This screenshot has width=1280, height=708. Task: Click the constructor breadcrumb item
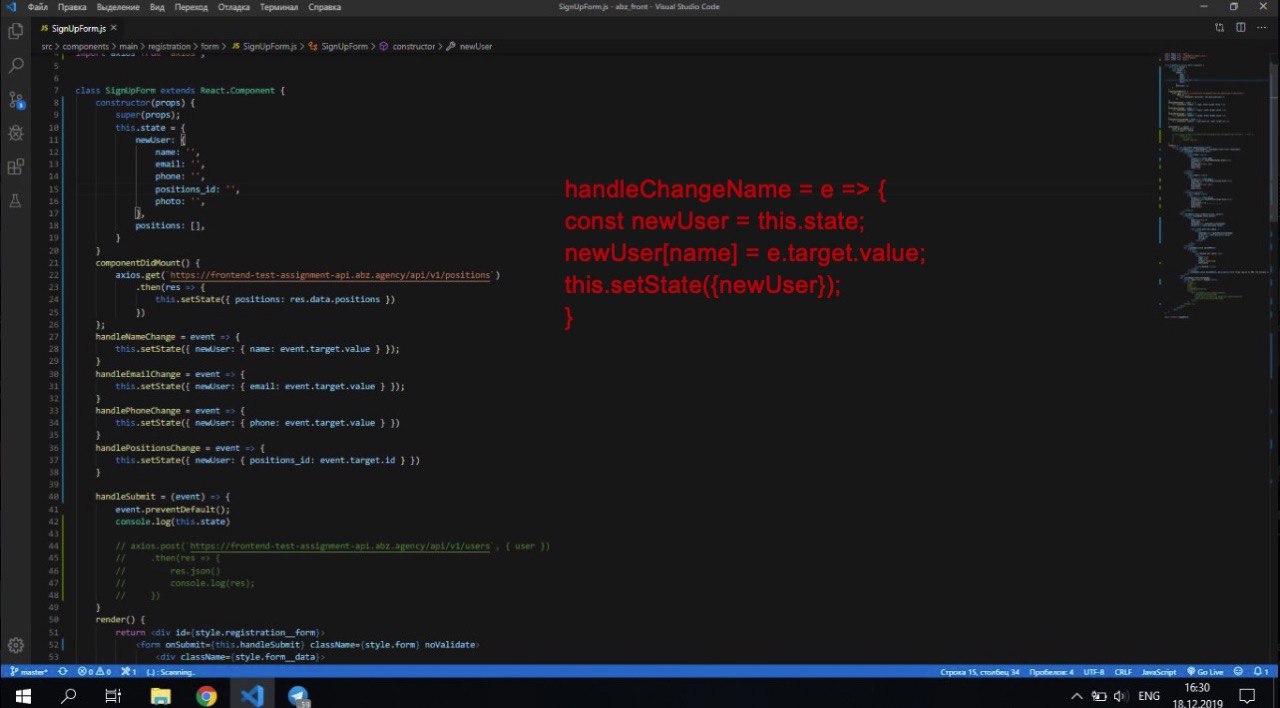coord(413,46)
